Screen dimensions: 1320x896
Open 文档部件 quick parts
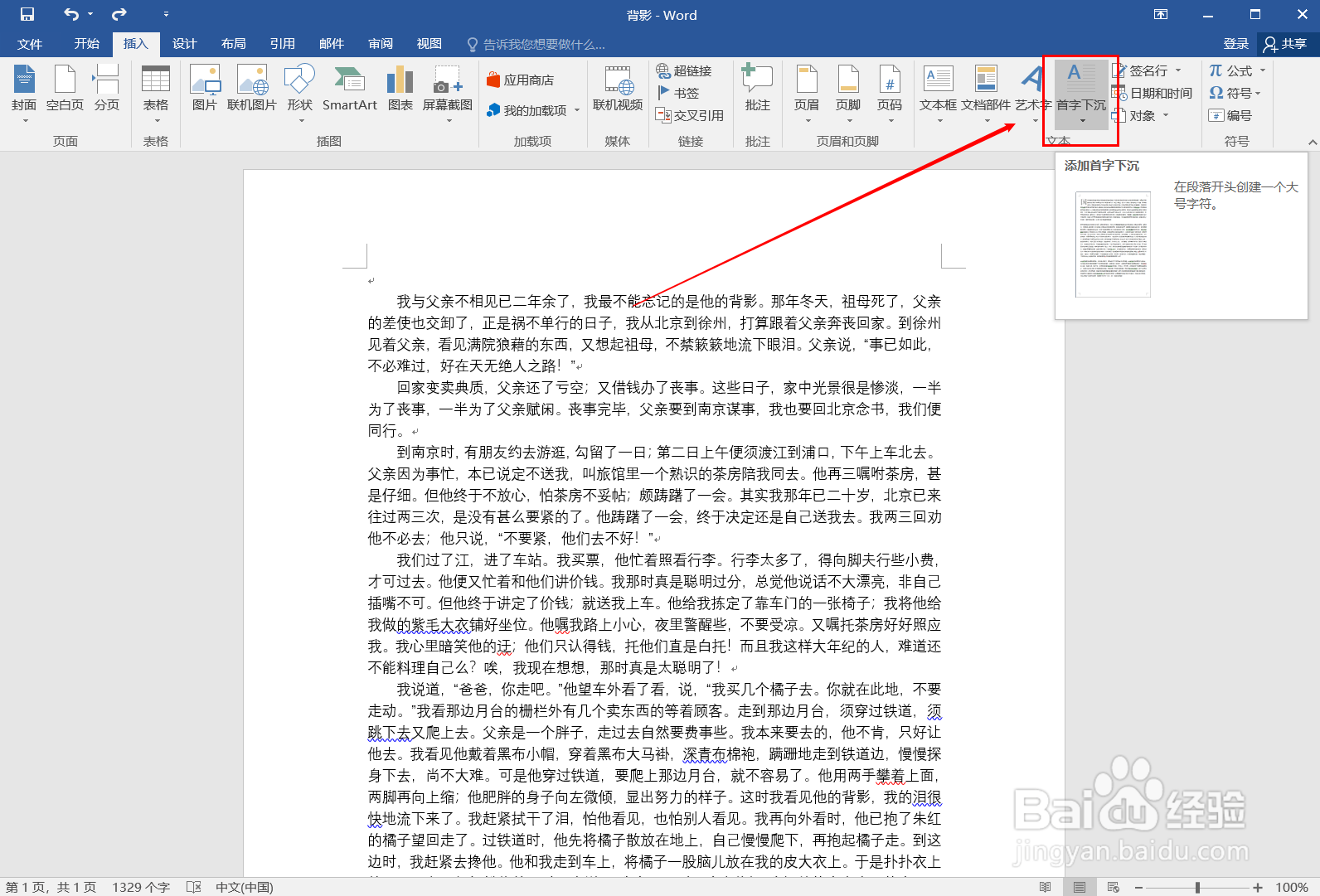986,94
